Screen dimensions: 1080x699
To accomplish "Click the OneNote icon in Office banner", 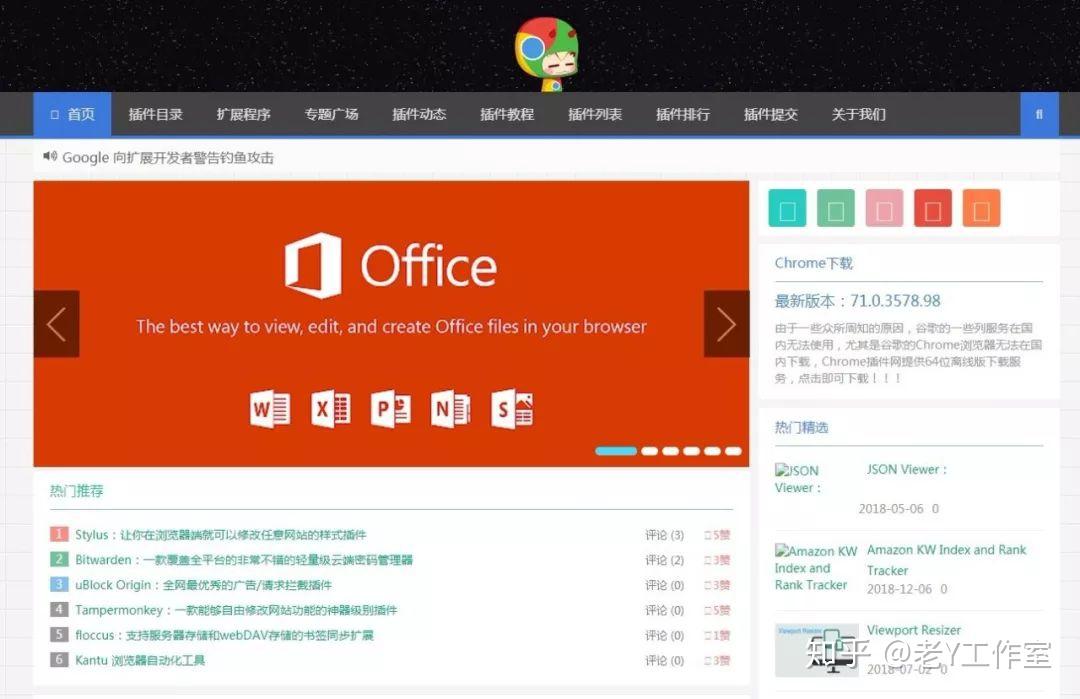I will tap(451, 409).
